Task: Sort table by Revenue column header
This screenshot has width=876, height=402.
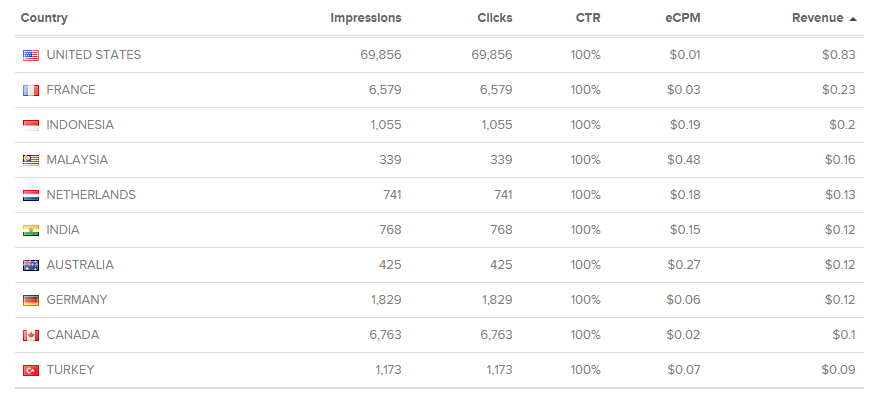Action: click(817, 18)
